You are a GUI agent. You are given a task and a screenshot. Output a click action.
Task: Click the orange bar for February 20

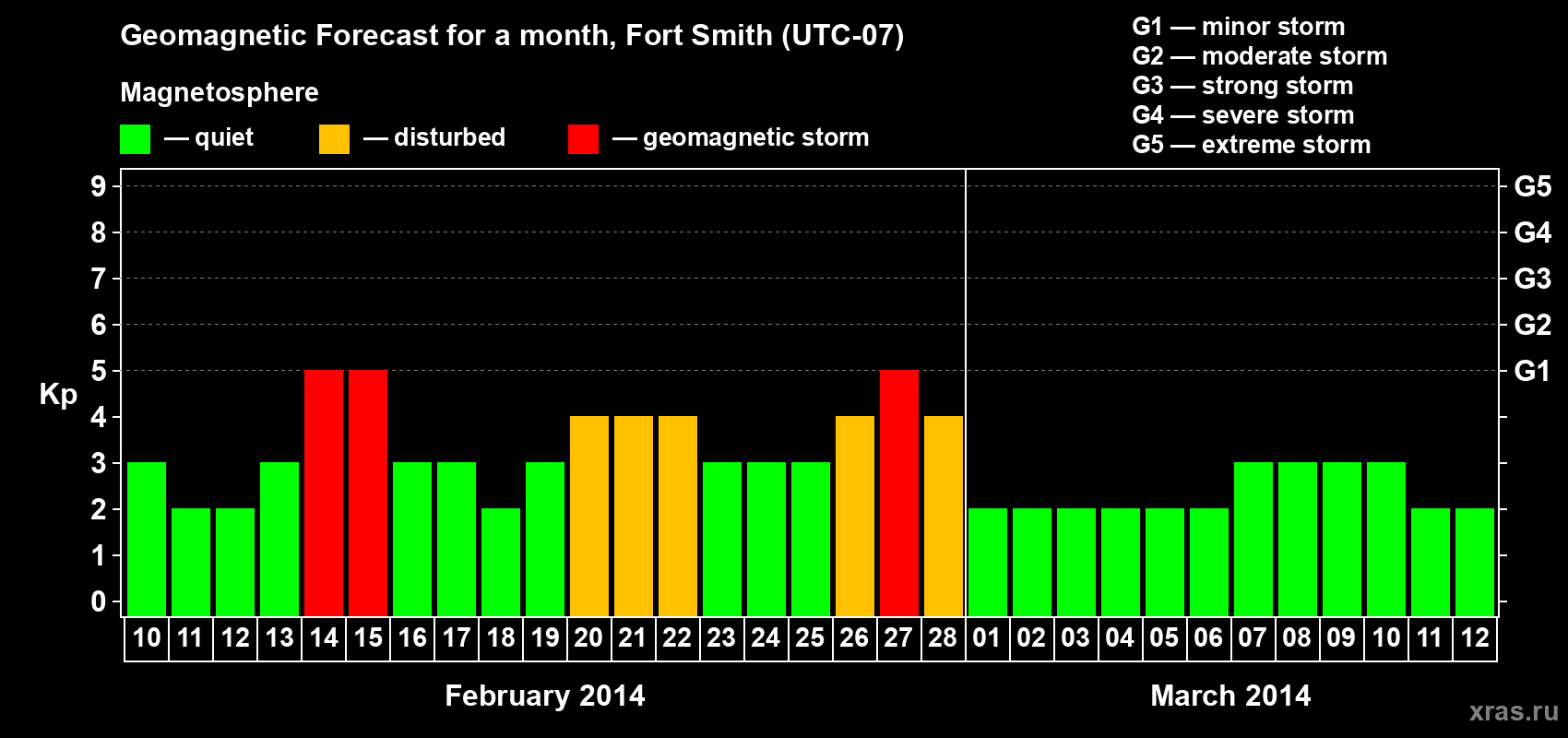click(x=589, y=516)
